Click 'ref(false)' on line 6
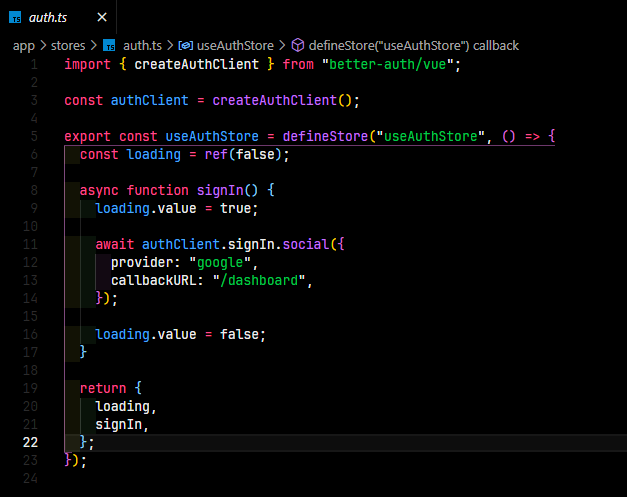 243,154
